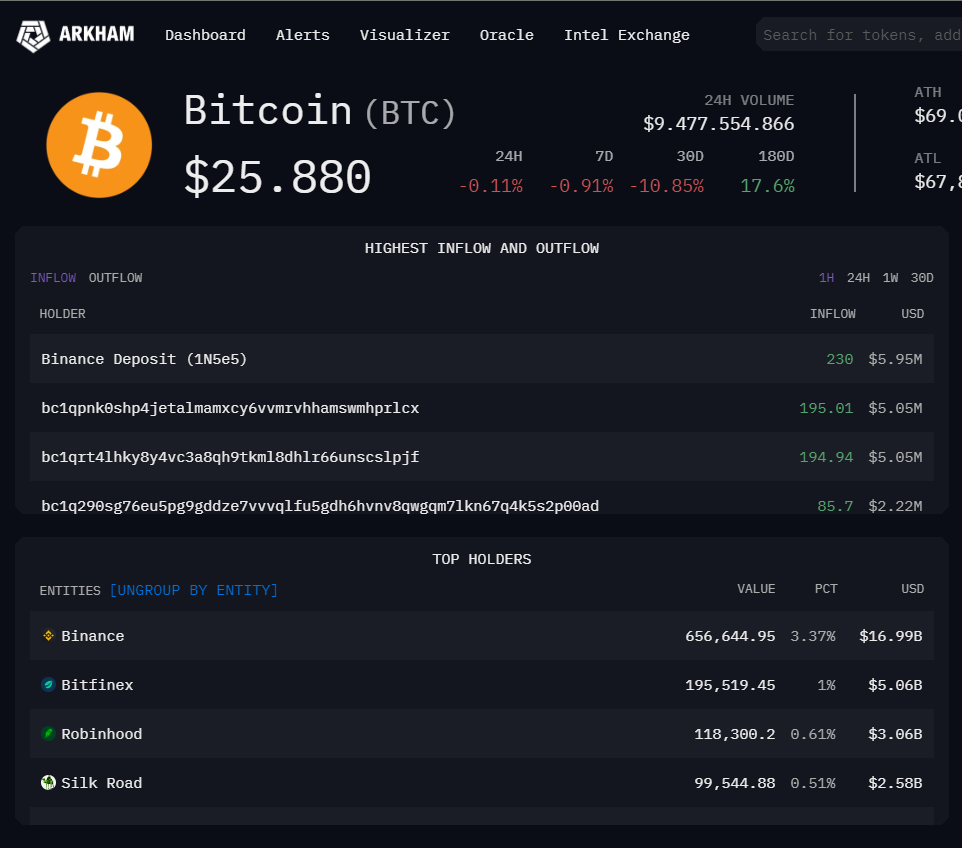Click Ungroup By Entity link
This screenshot has height=848, width=962.
(x=194, y=590)
